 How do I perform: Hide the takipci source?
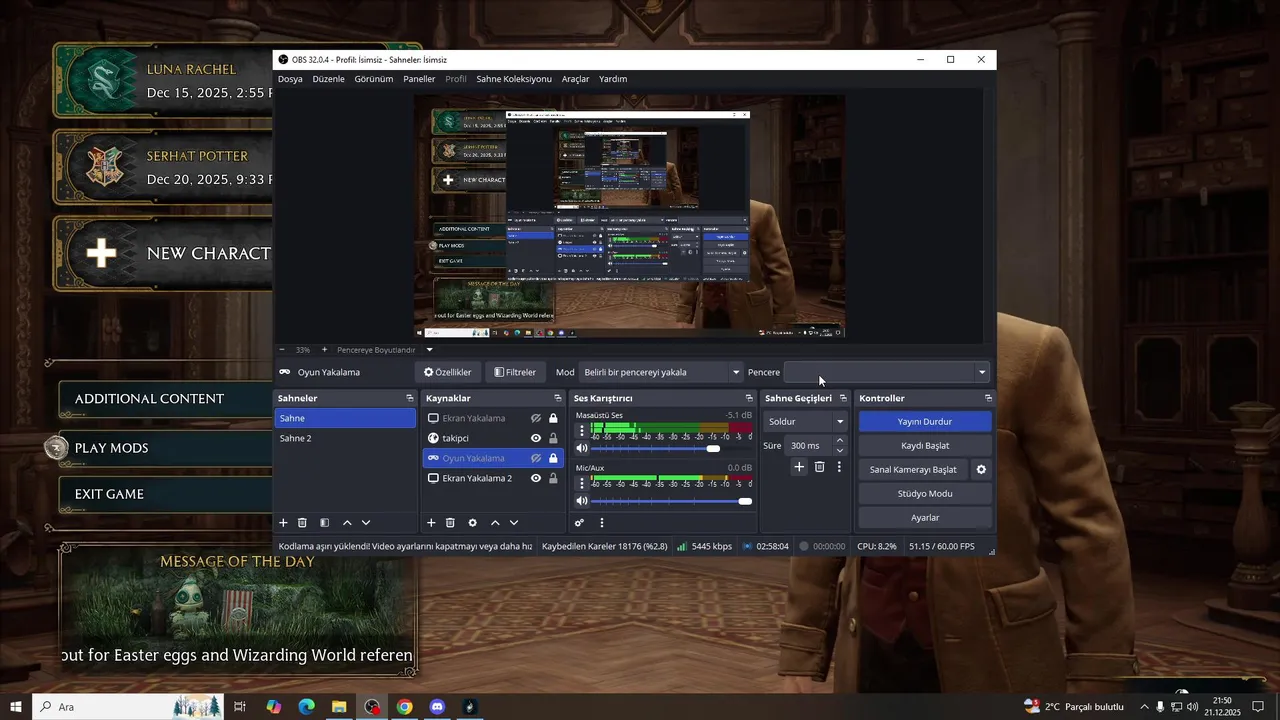[x=536, y=438]
